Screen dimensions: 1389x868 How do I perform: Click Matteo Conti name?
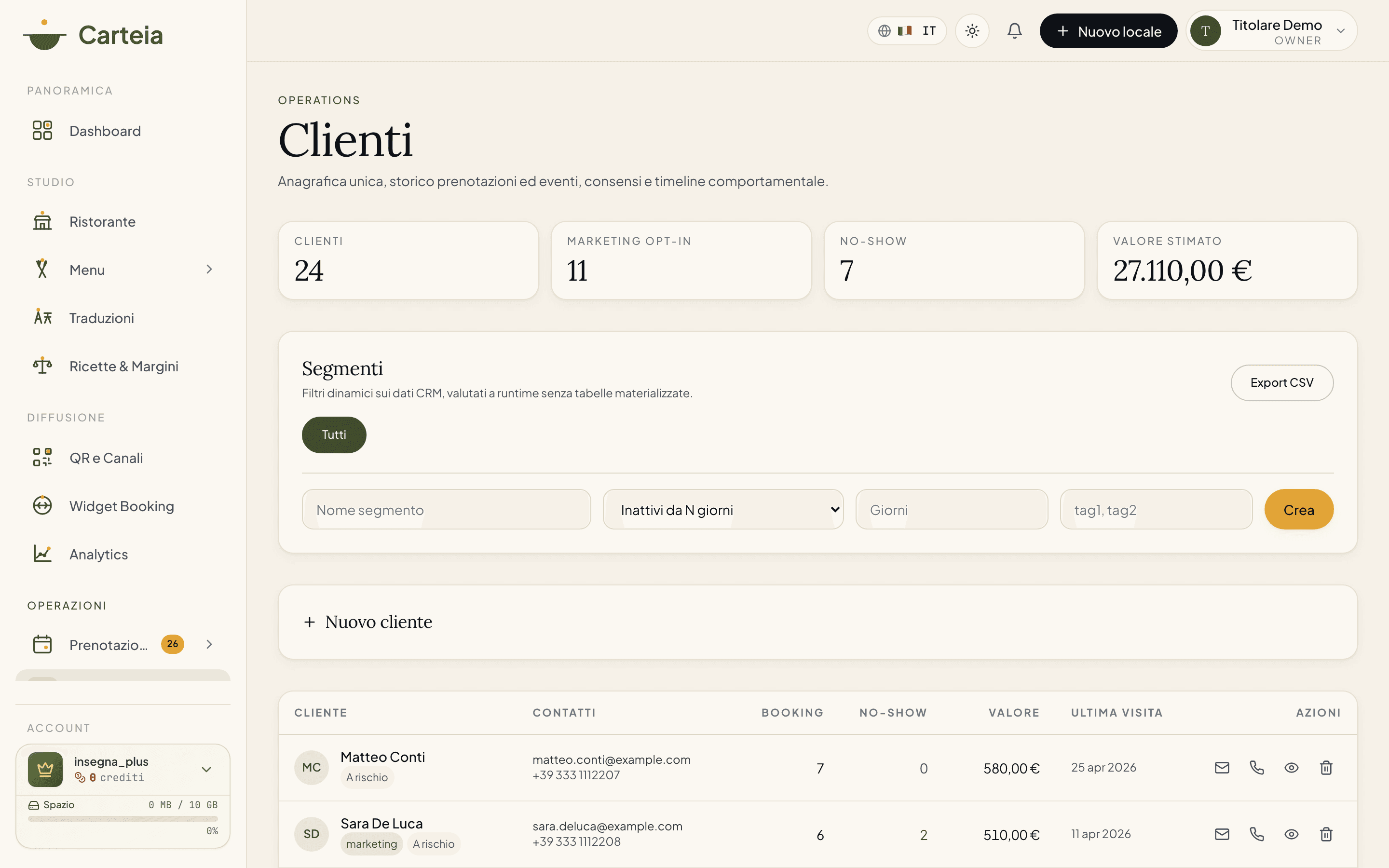pyautogui.click(x=382, y=757)
